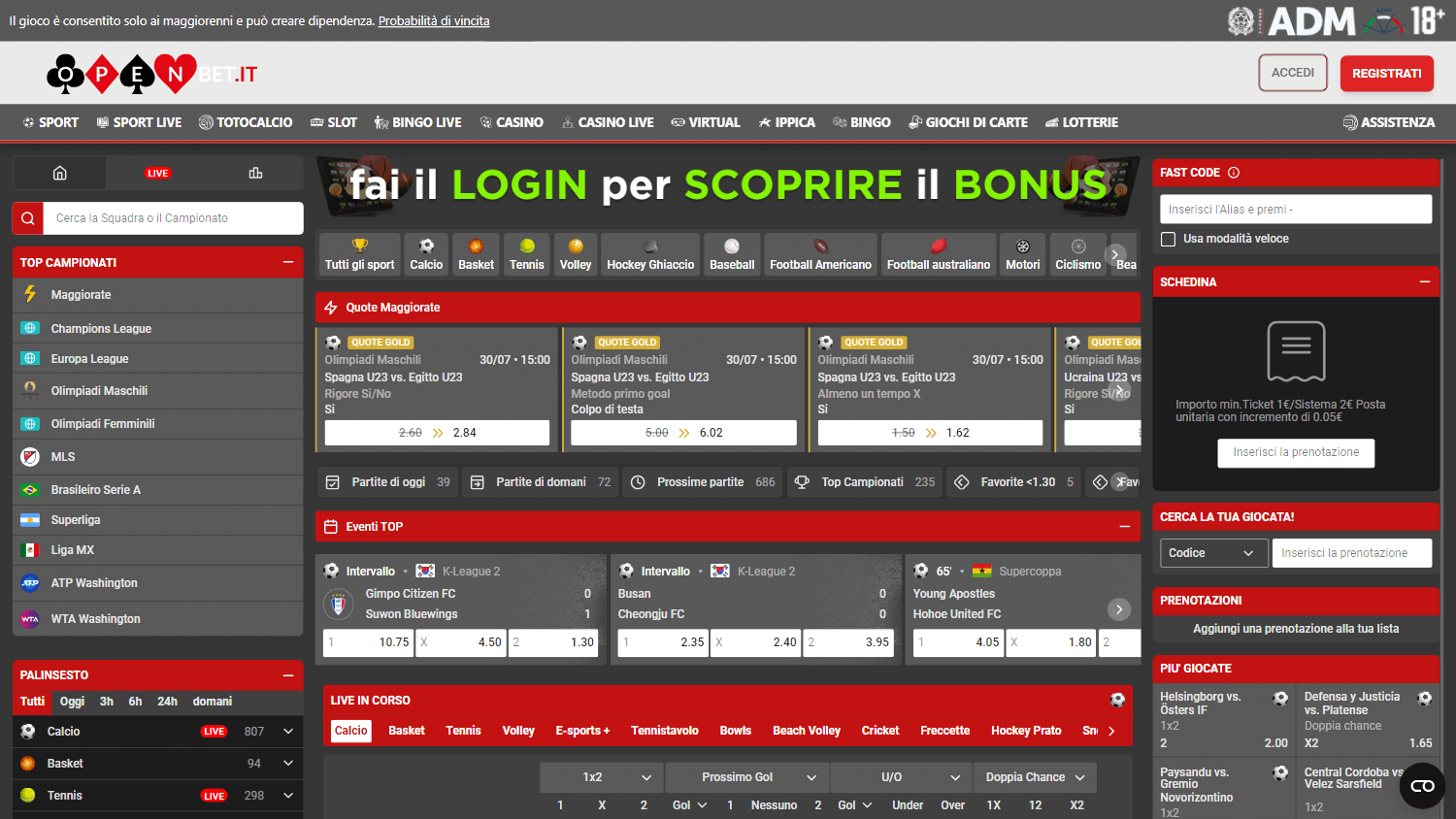Collapse the Eventi TOP section
The width and height of the screenshot is (1456, 819).
click(1125, 526)
